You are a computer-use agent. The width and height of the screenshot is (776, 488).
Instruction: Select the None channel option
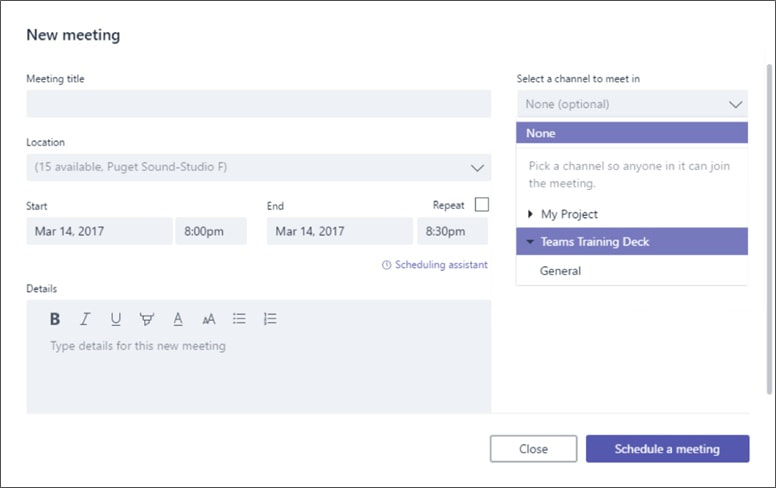point(632,133)
